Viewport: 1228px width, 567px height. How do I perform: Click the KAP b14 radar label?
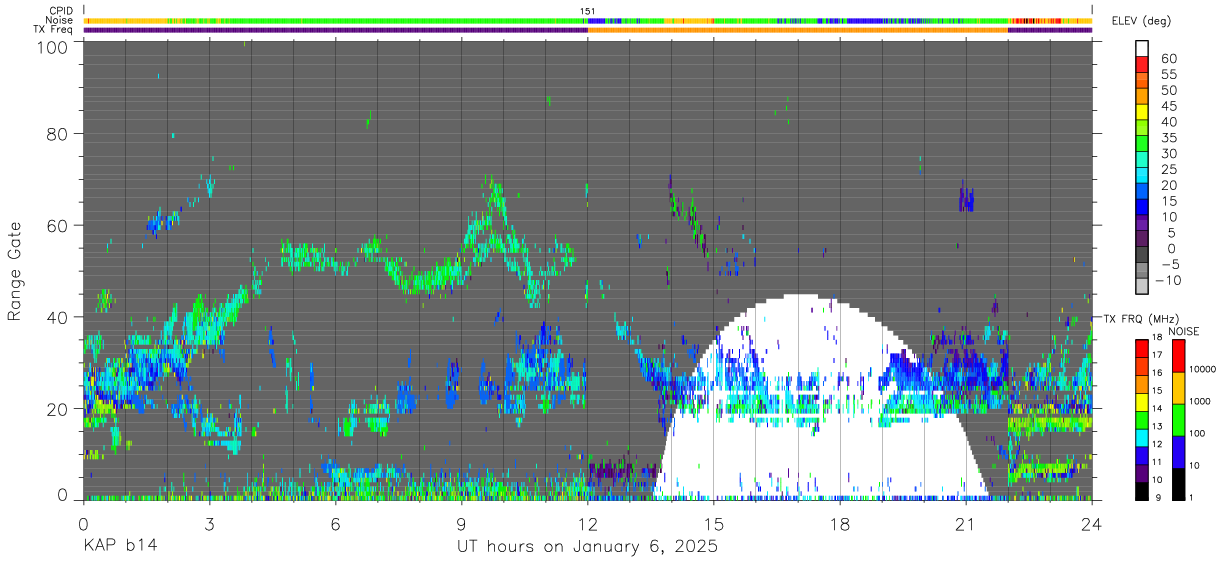click(120, 546)
